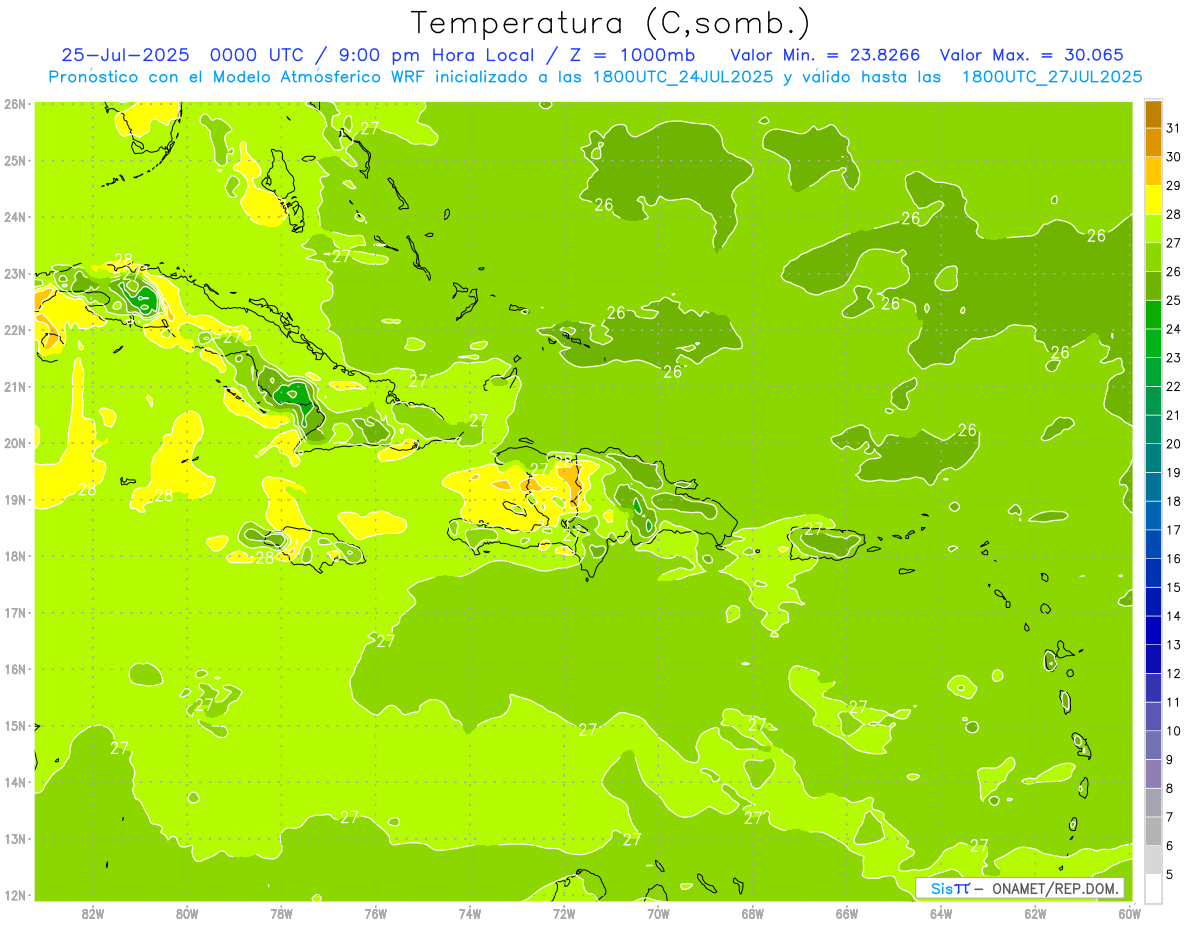The width and height of the screenshot is (1200, 927).
Task: Click the 25N latitude axis label
Action: pos(14,160)
